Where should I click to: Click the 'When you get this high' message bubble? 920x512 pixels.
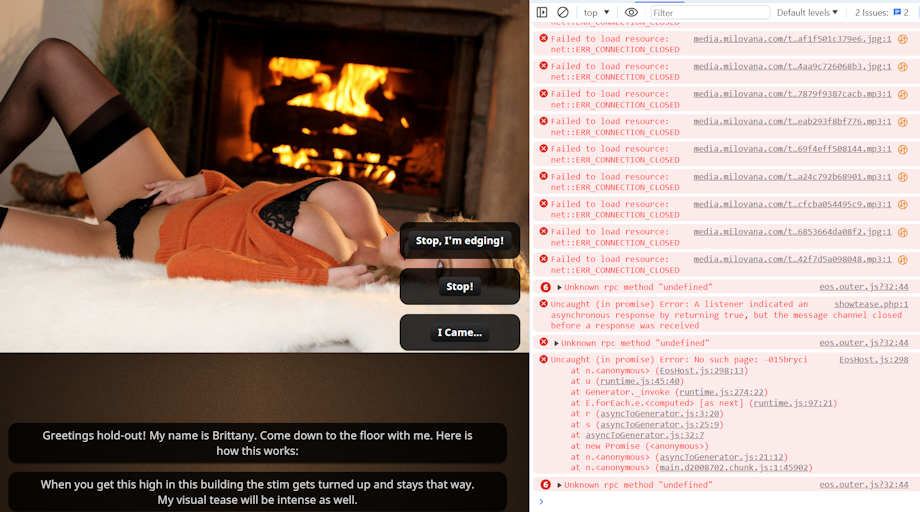point(257,492)
